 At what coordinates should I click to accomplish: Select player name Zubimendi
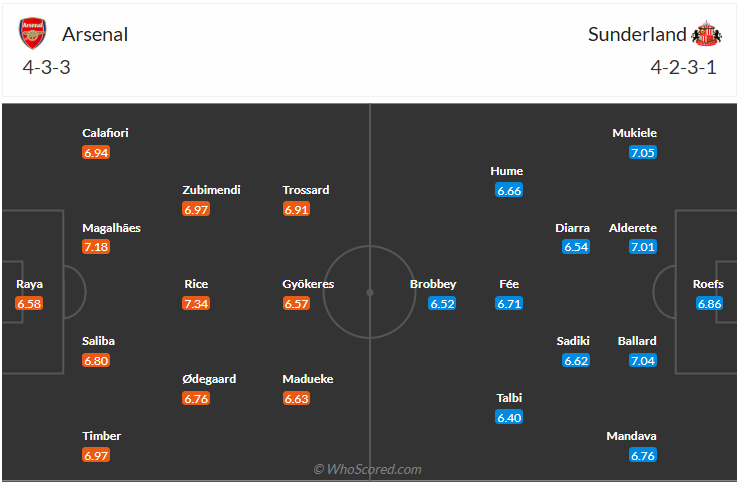(x=211, y=190)
